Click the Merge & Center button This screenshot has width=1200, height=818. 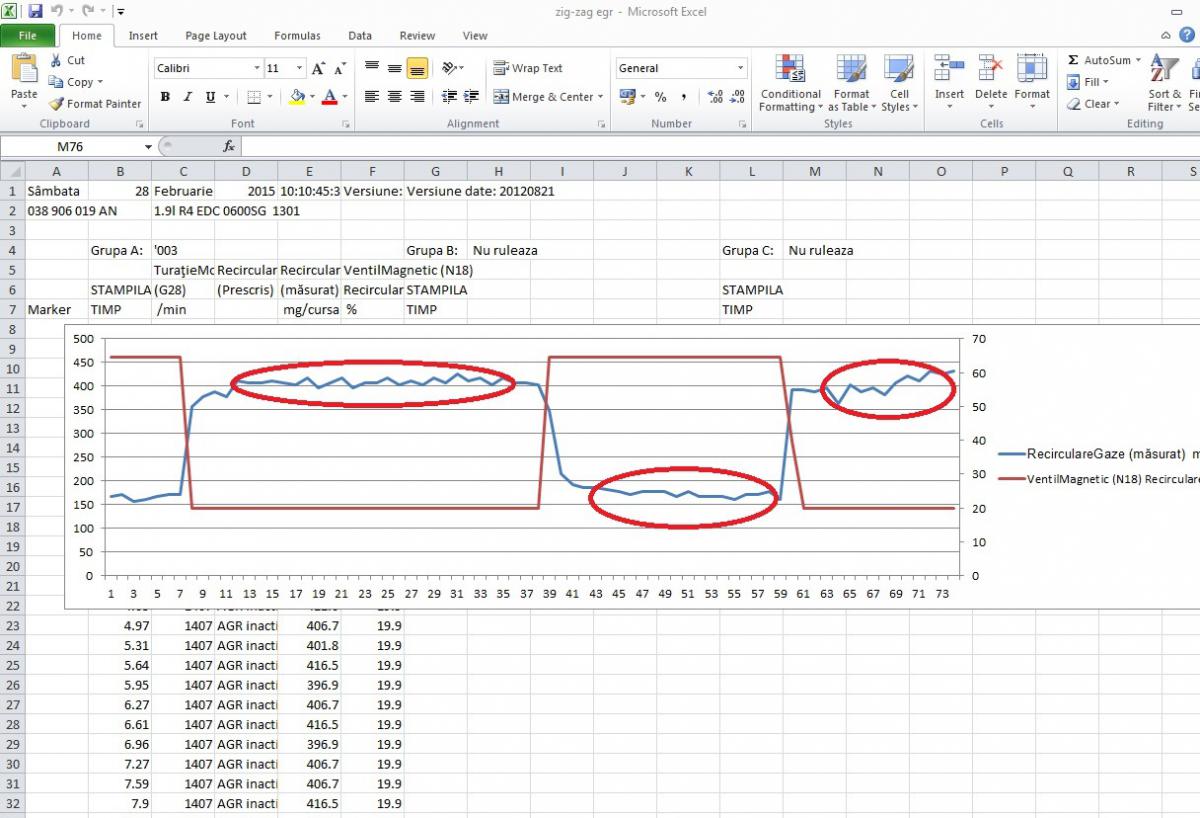point(548,97)
